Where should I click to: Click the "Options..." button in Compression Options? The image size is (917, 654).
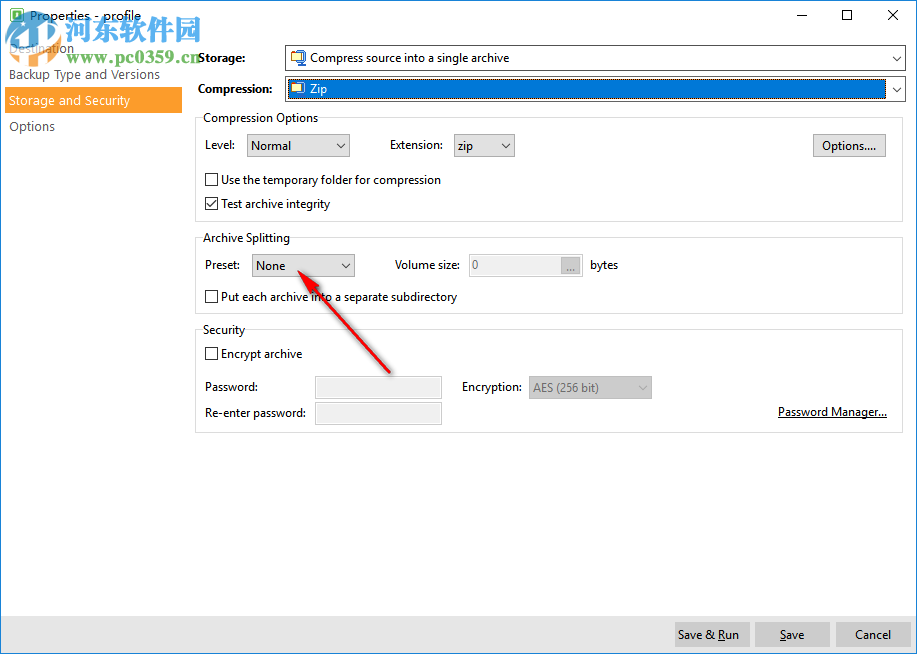point(848,145)
